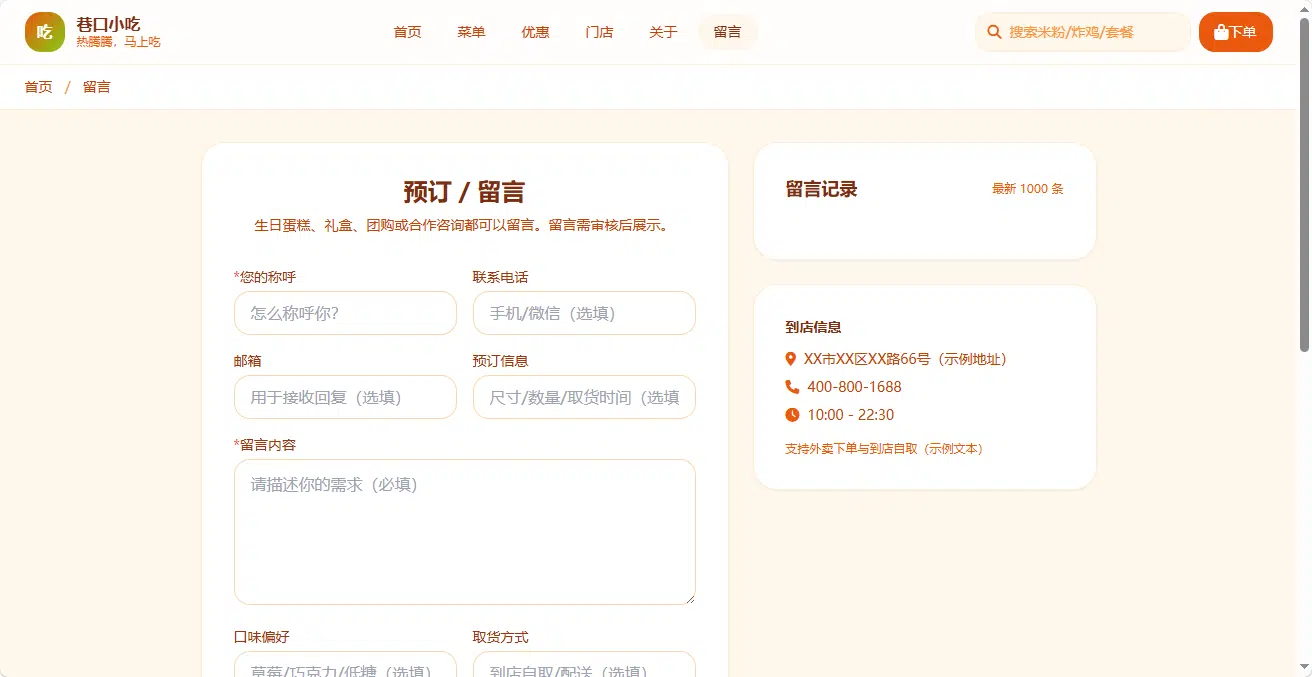
Task: Click the page vertical scrollbar thumb
Action: [1304, 185]
